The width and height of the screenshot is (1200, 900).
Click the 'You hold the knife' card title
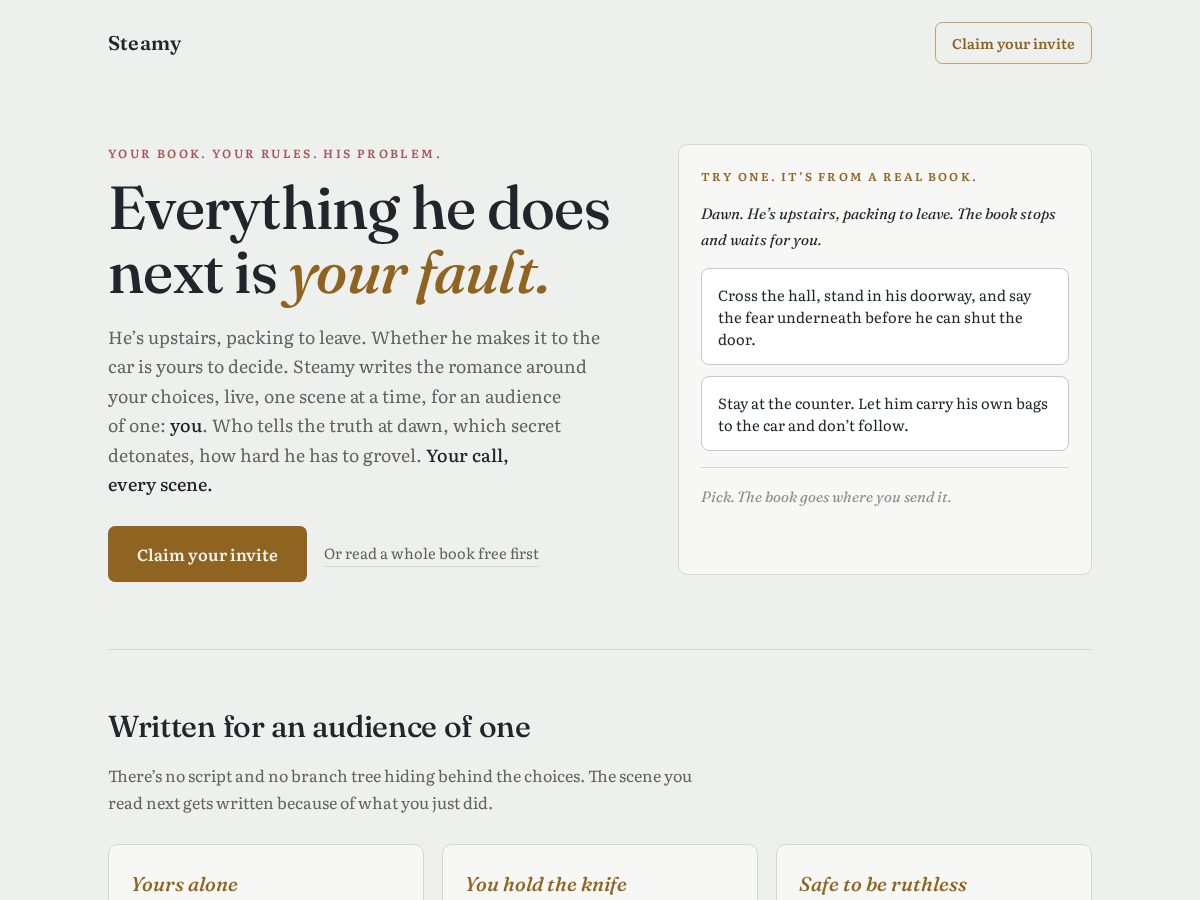546,885
